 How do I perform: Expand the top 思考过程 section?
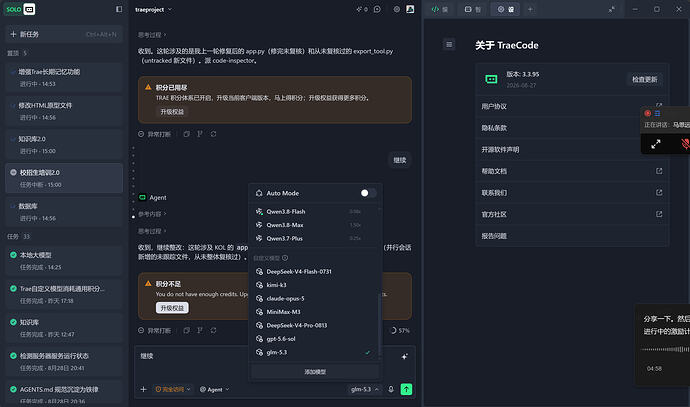pos(152,35)
